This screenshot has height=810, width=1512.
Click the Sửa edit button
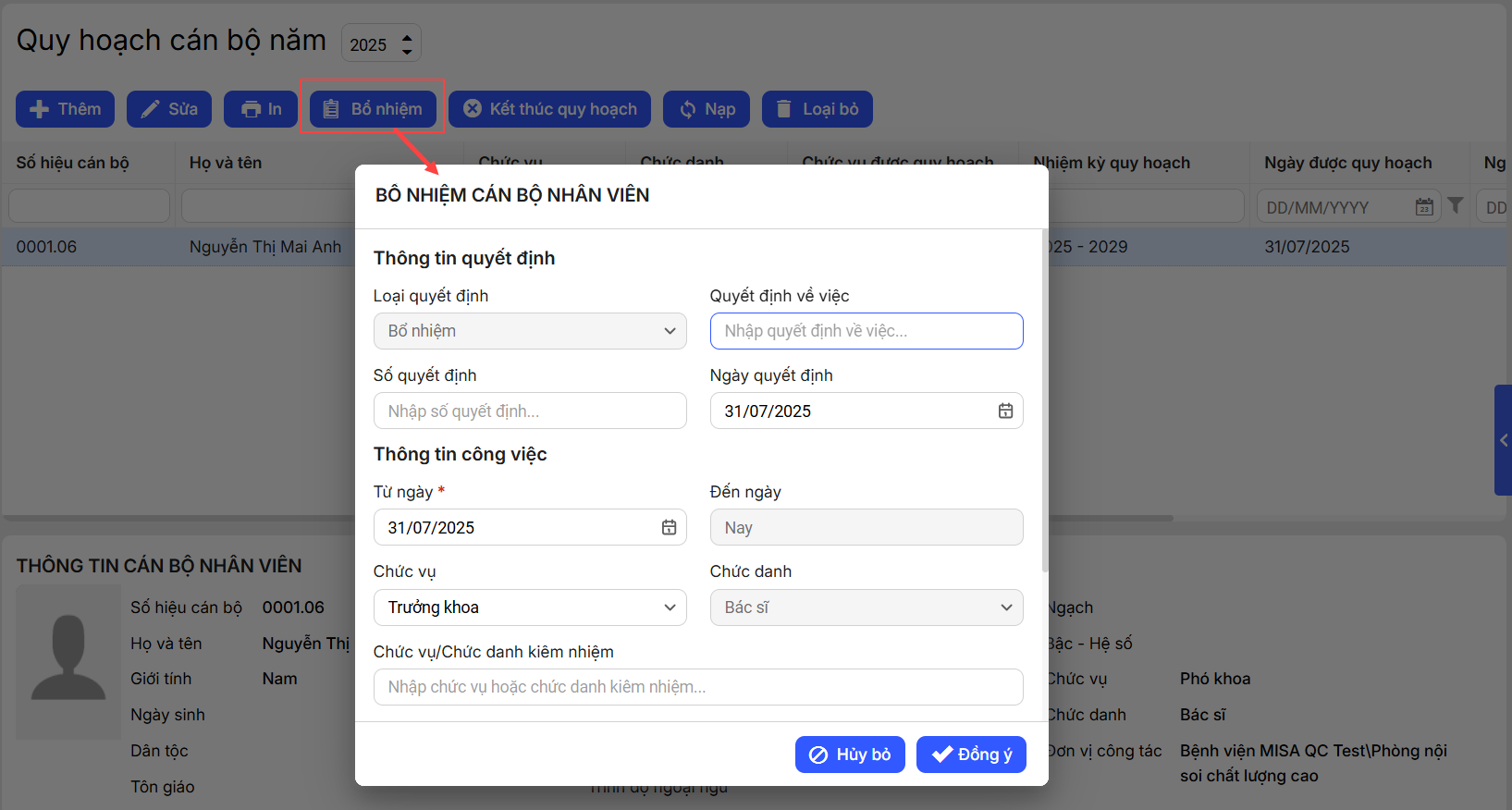(169, 109)
